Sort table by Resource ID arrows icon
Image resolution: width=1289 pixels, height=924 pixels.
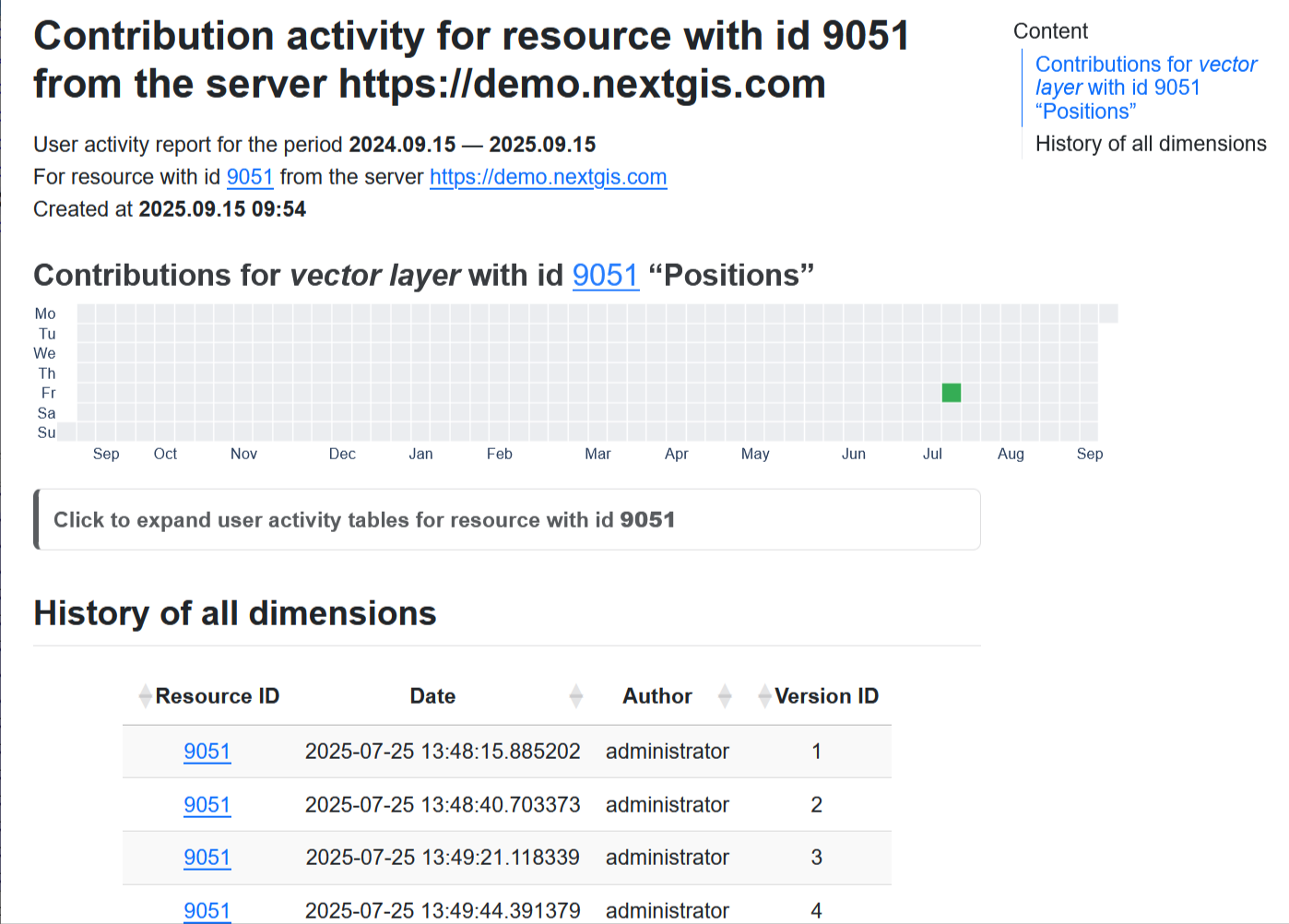145,696
